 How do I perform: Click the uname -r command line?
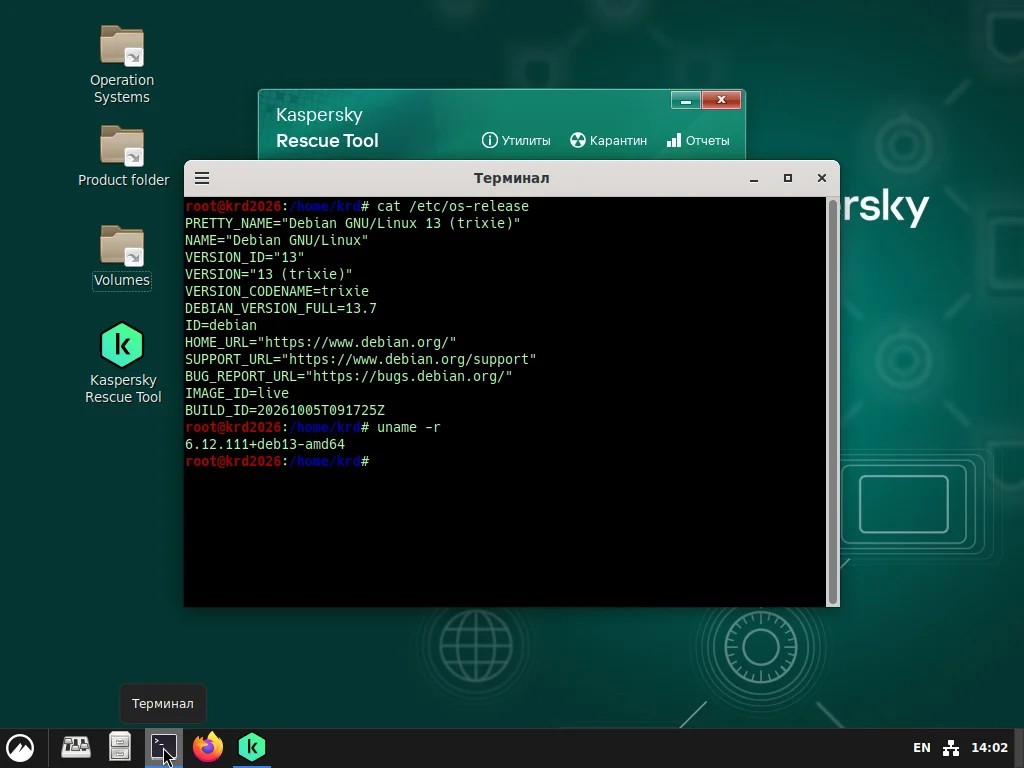tap(313, 427)
